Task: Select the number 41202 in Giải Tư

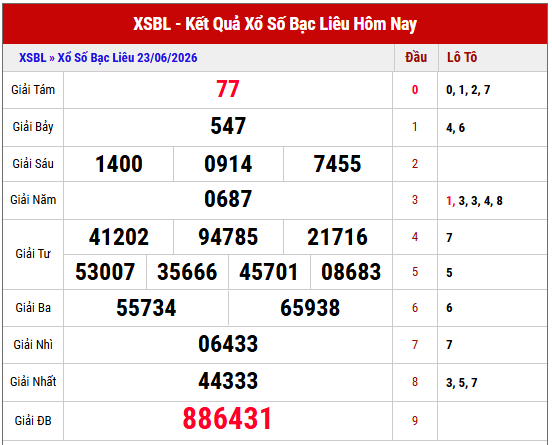Action: (119, 237)
